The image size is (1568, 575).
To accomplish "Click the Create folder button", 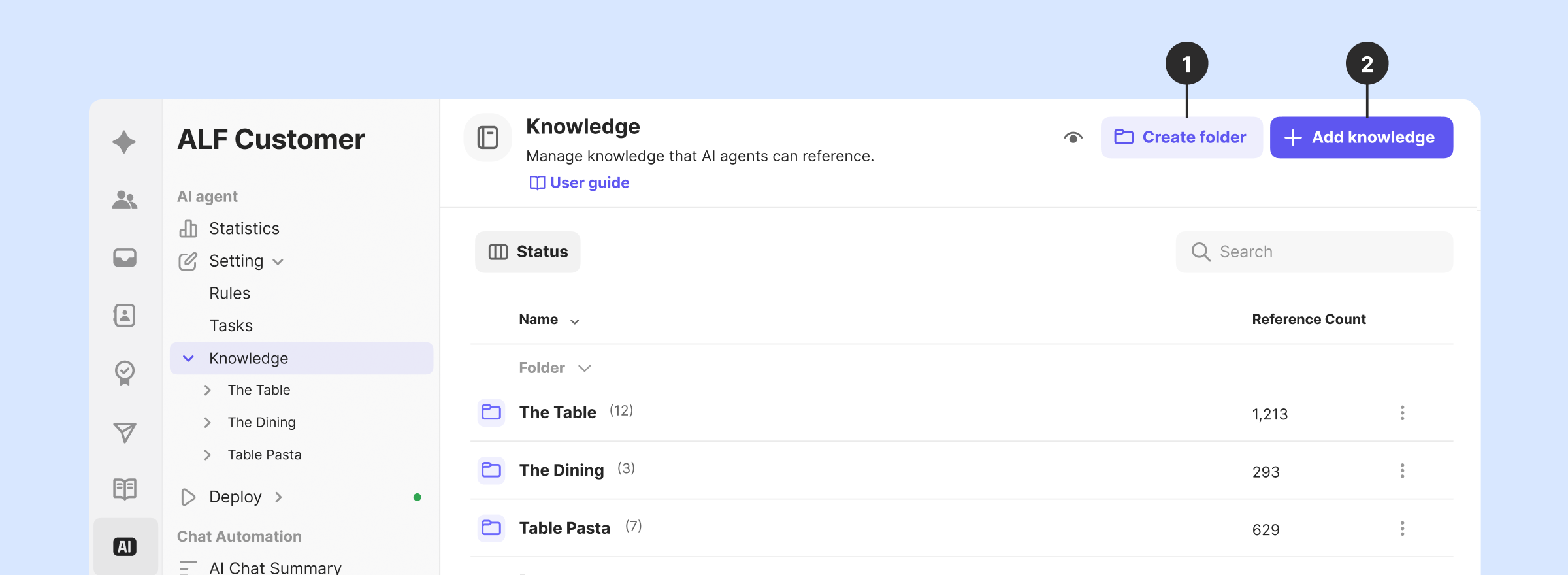I will click(x=1181, y=138).
